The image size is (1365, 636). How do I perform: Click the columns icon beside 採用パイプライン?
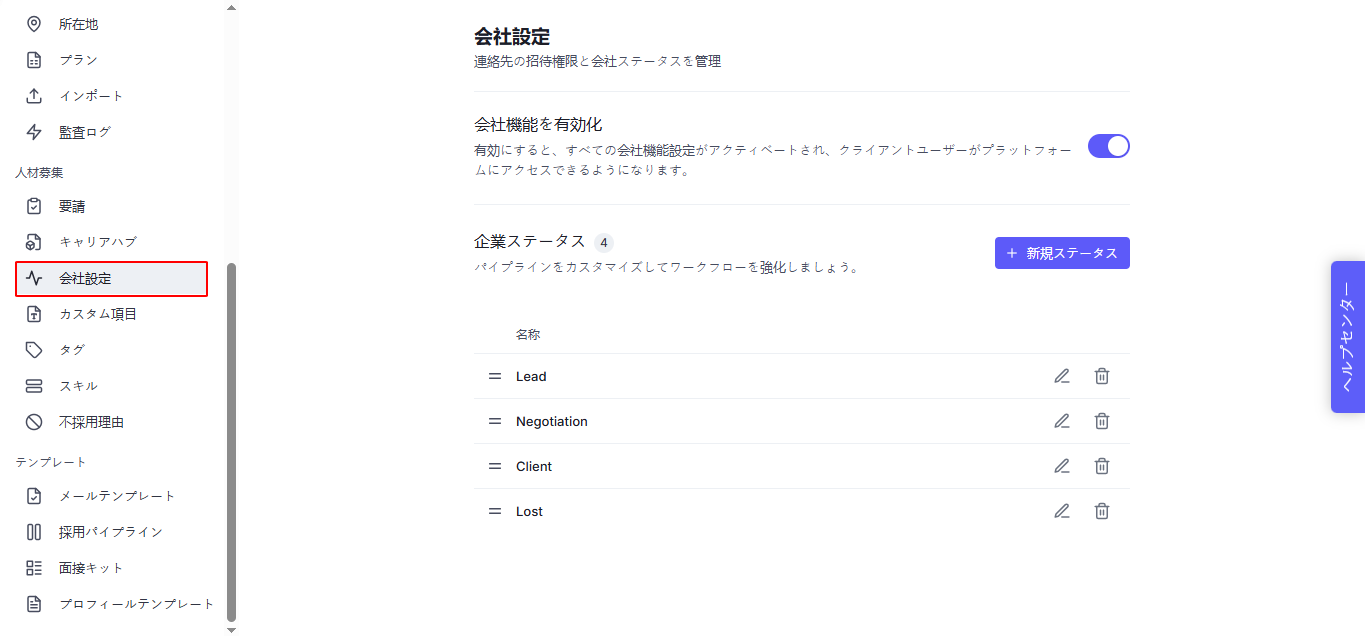(x=34, y=532)
